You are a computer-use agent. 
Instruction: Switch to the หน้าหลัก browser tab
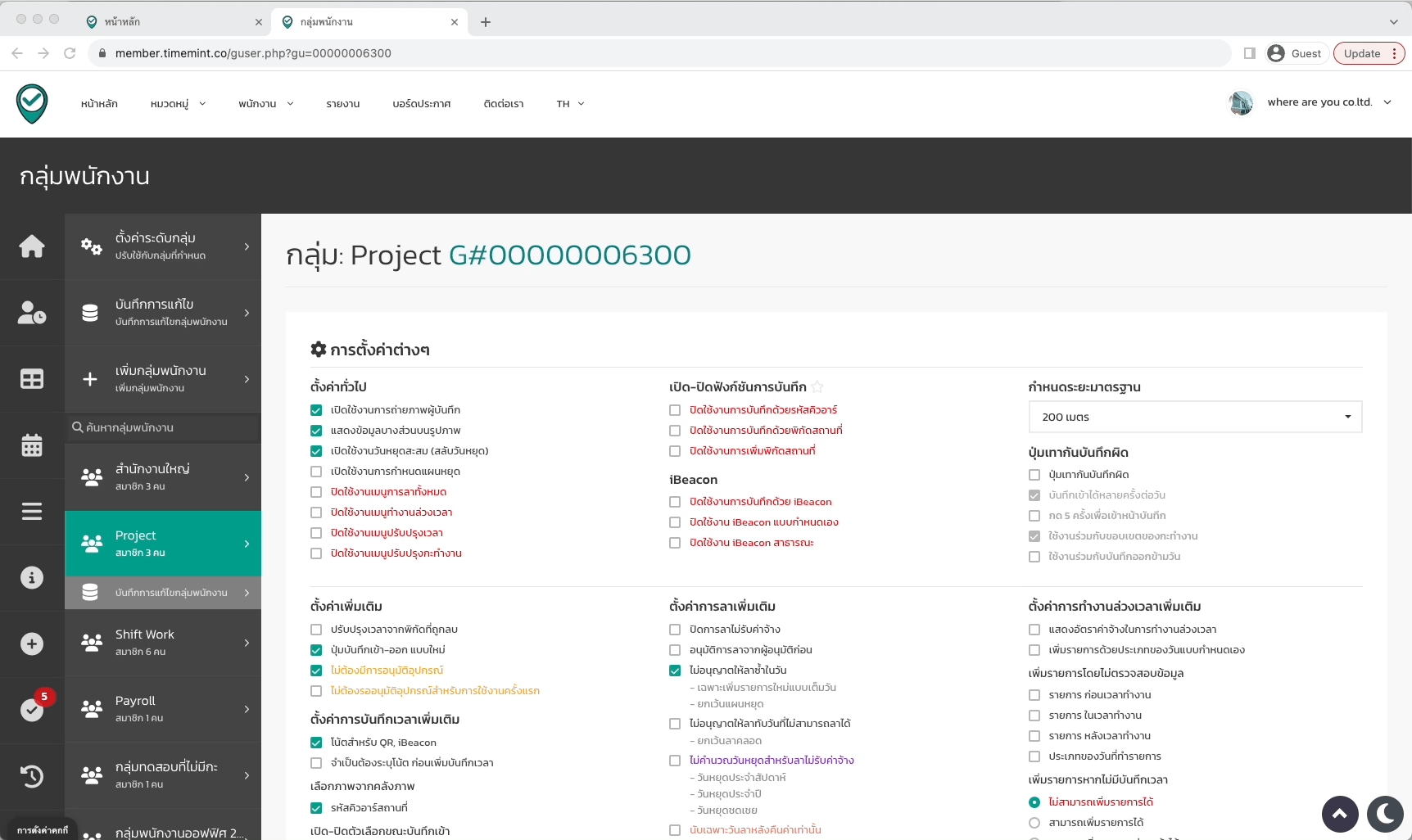click(x=172, y=22)
